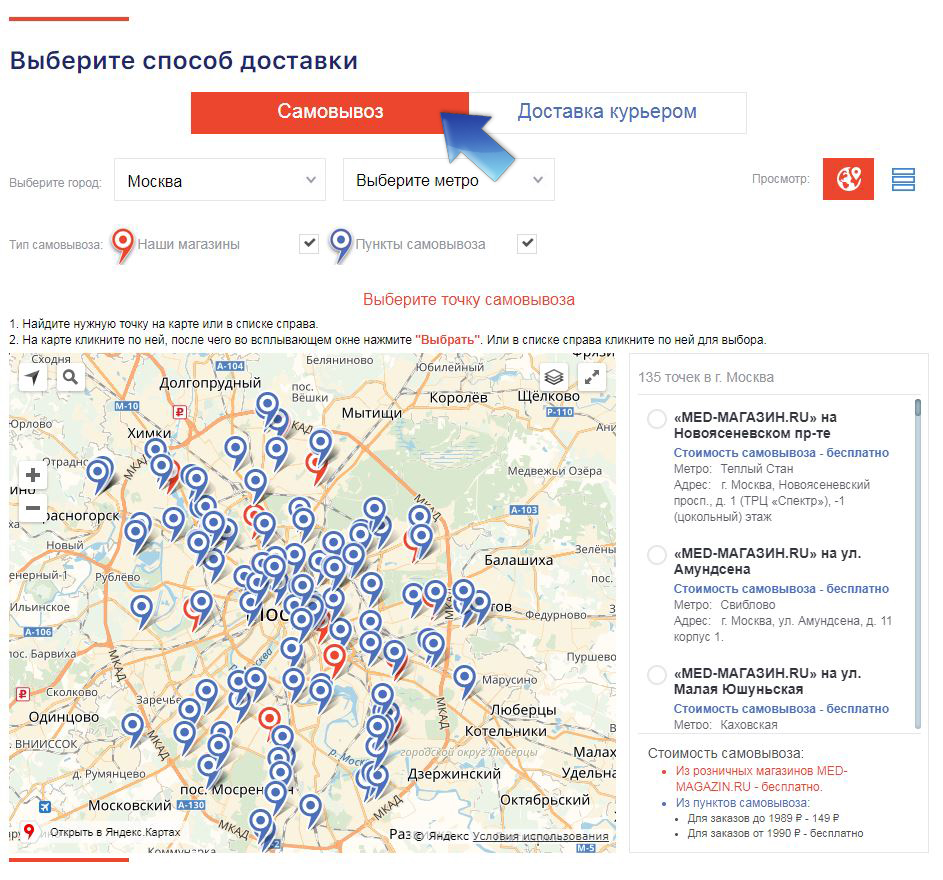The height and width of the screenshot is (880, 943).
Task: Click the Из пунктов самовывоза text
Action: (x=743, y=802)
